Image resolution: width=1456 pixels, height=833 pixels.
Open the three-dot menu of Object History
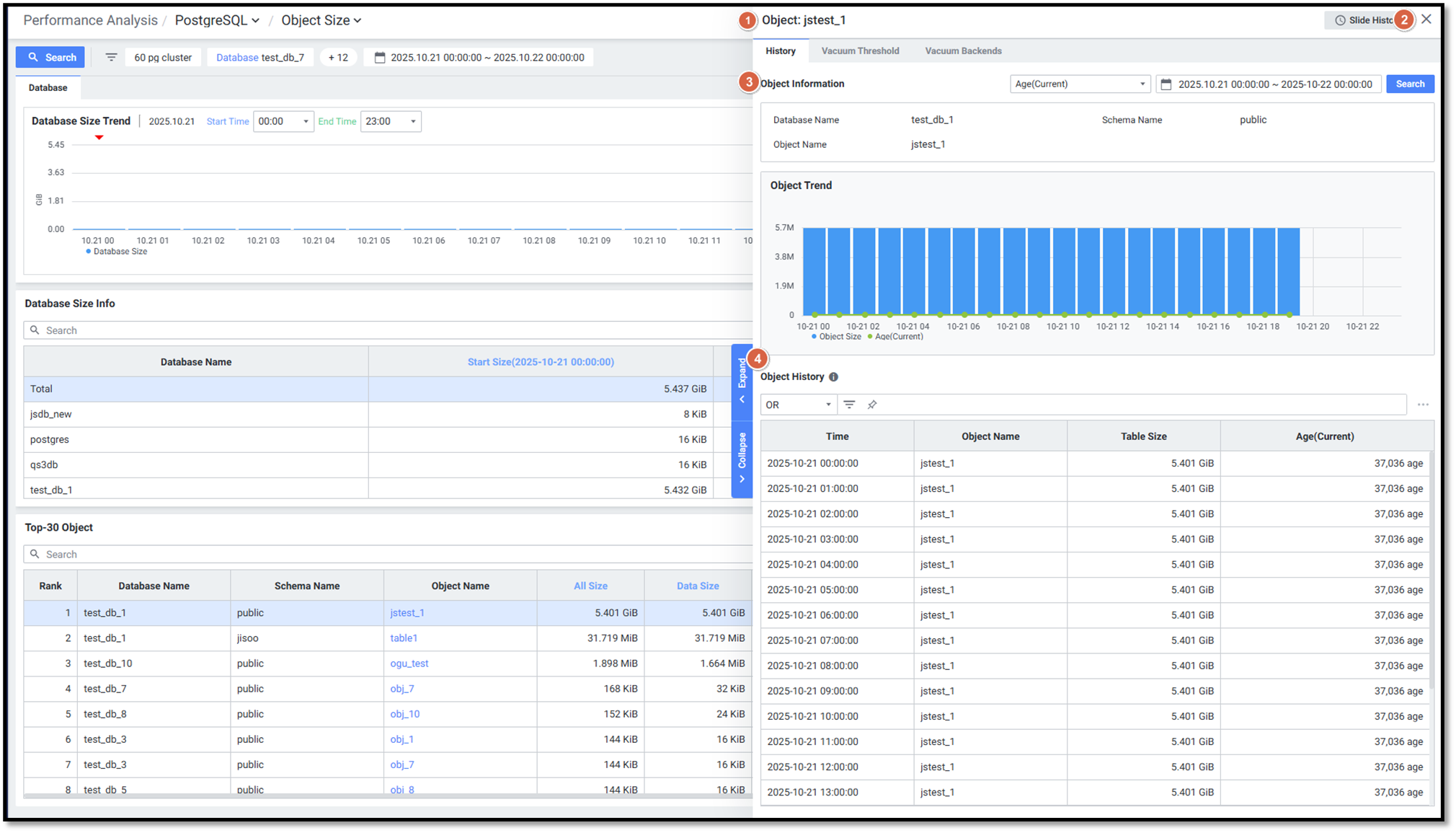[x=1422, y=405]
